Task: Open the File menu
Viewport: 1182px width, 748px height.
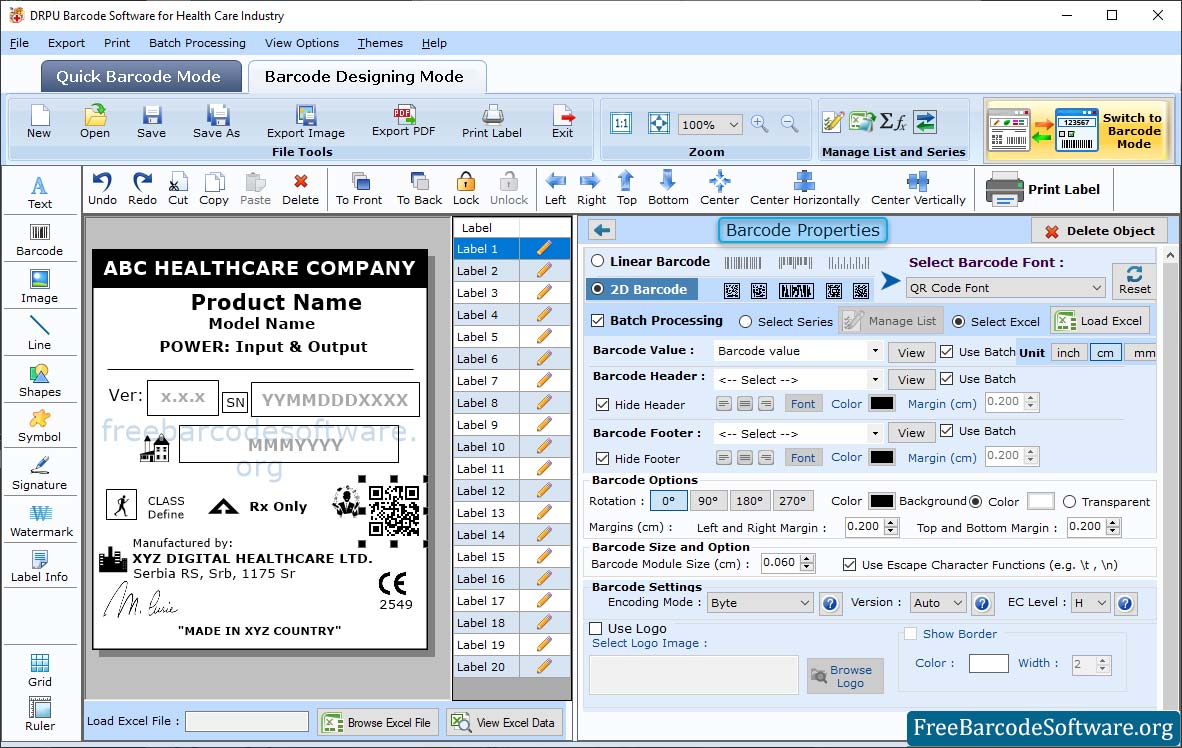Action: [x=19, y=43]
